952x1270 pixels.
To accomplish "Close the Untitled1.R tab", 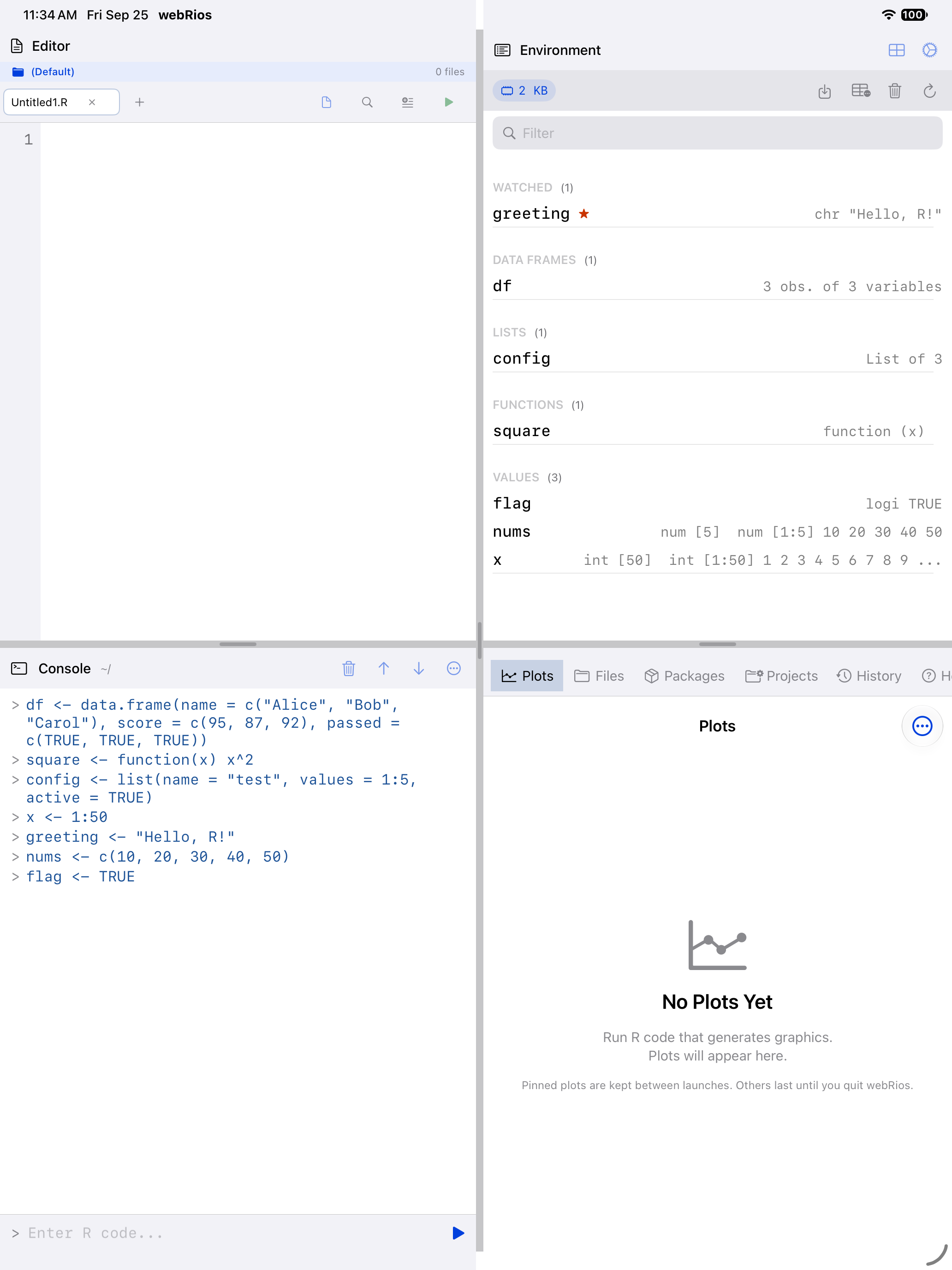I will pyautogui.click(x=92, y=102).
